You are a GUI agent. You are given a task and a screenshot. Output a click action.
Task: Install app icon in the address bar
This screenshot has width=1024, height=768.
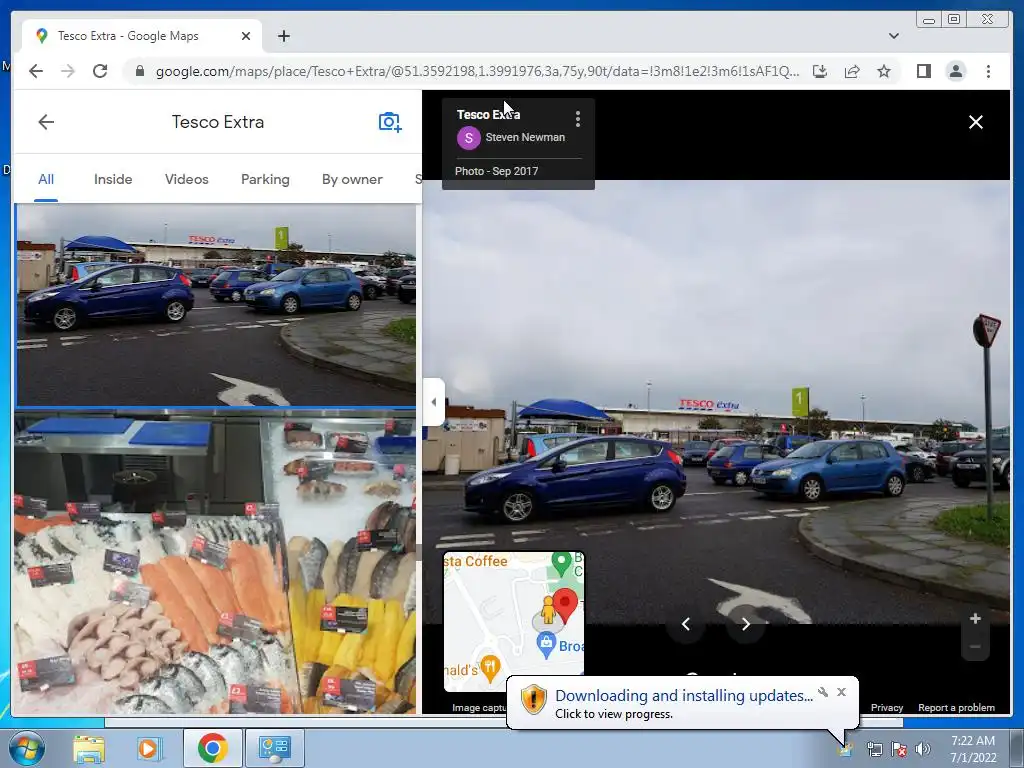click(820, 71)
